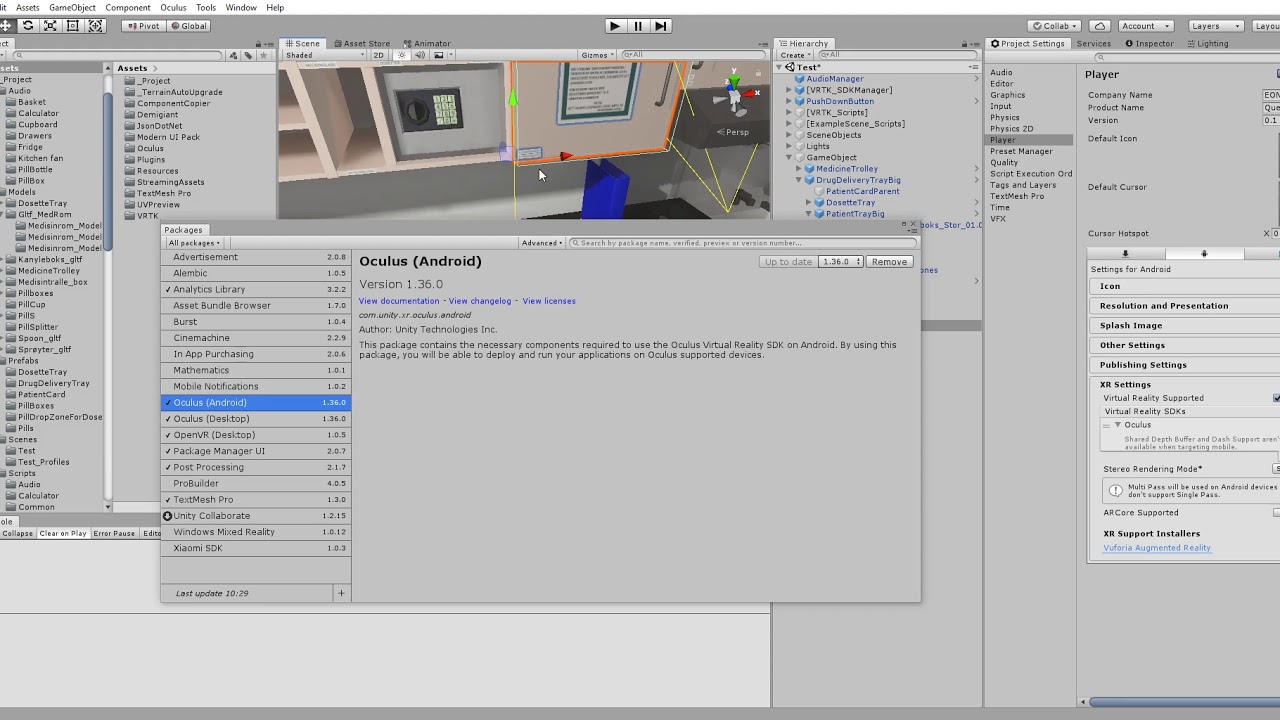Open the cloud services icon
Viewport: 1280px width, 720px height.
click(x=1100, y=26)
